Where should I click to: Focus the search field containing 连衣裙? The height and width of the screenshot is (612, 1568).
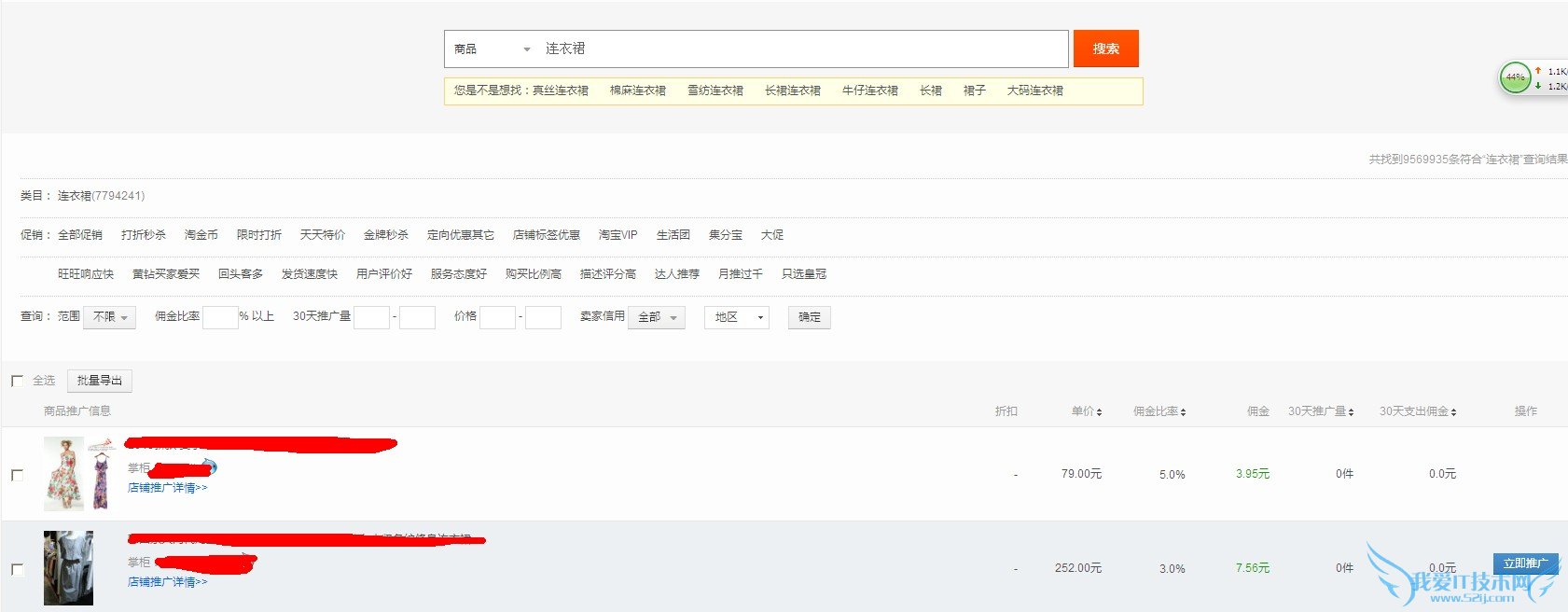pyautogui.click(x=803, y=49)
